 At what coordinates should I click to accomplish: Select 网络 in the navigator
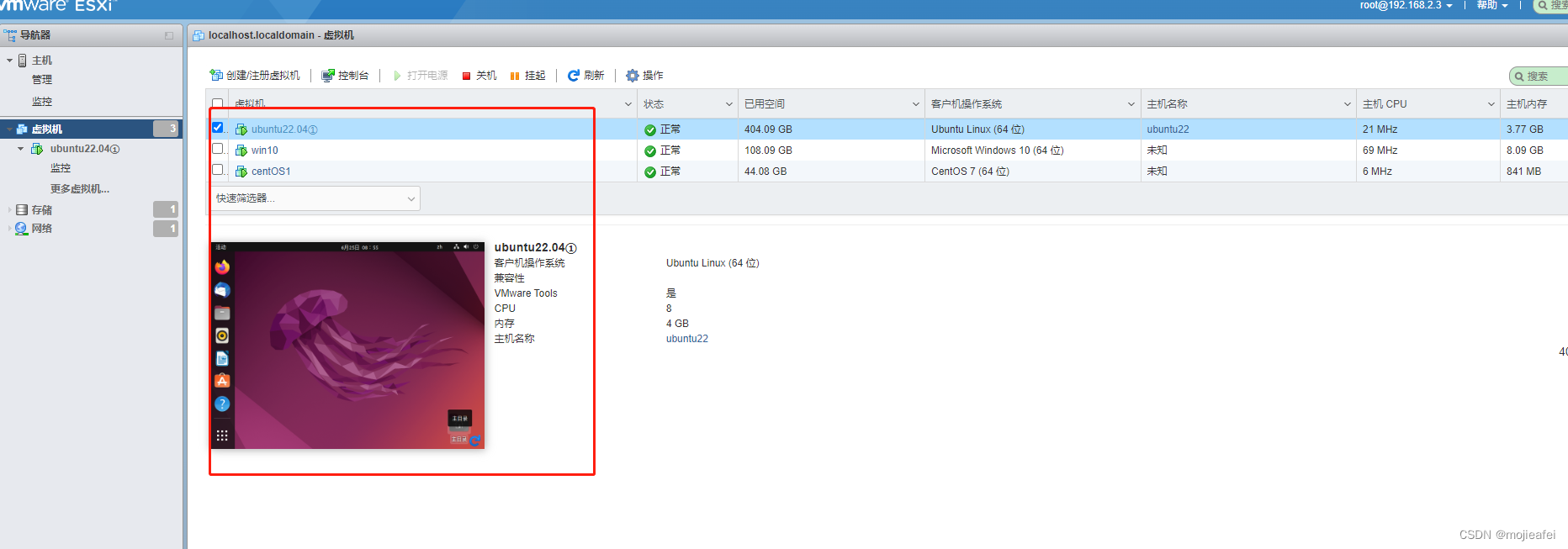[42, 229]
